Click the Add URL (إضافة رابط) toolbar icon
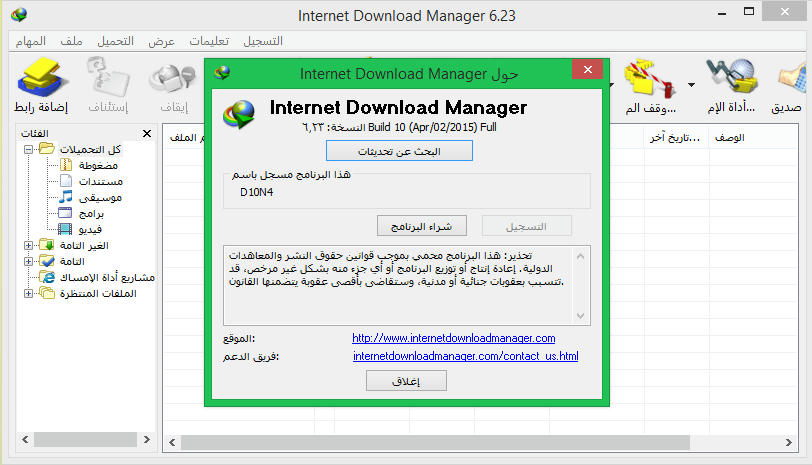The height and width of the screenshot is (465, 812). [41, 85]
